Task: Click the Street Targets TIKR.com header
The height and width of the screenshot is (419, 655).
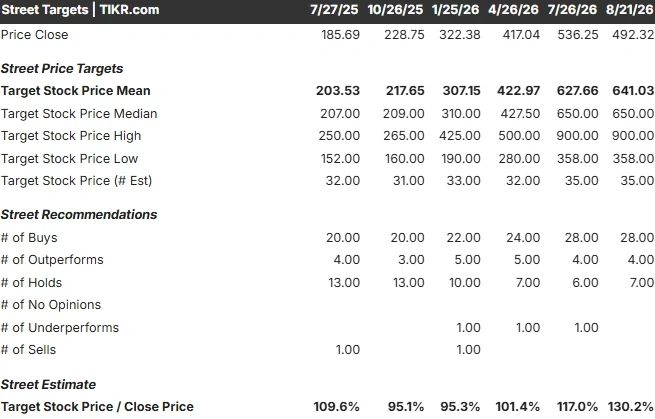Action: [x=80, y=10]
